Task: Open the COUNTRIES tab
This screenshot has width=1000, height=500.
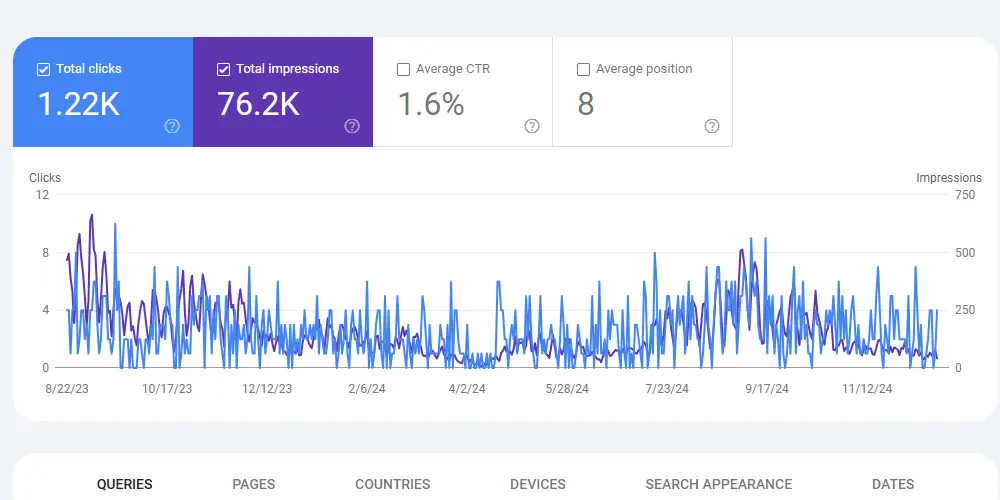Action: click(x=393, y=484)
